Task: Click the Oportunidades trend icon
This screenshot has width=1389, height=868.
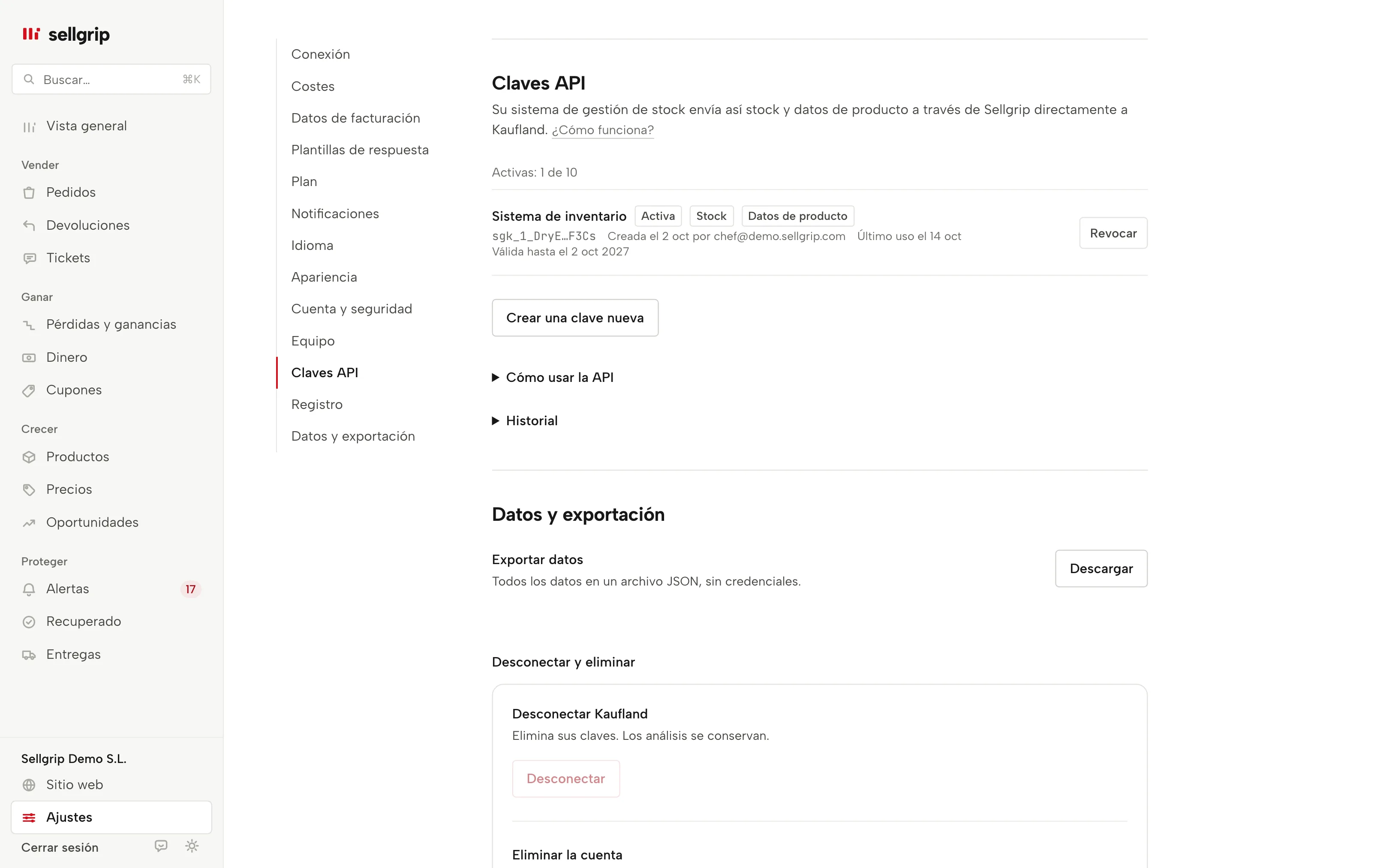Action: pos(29,523)
